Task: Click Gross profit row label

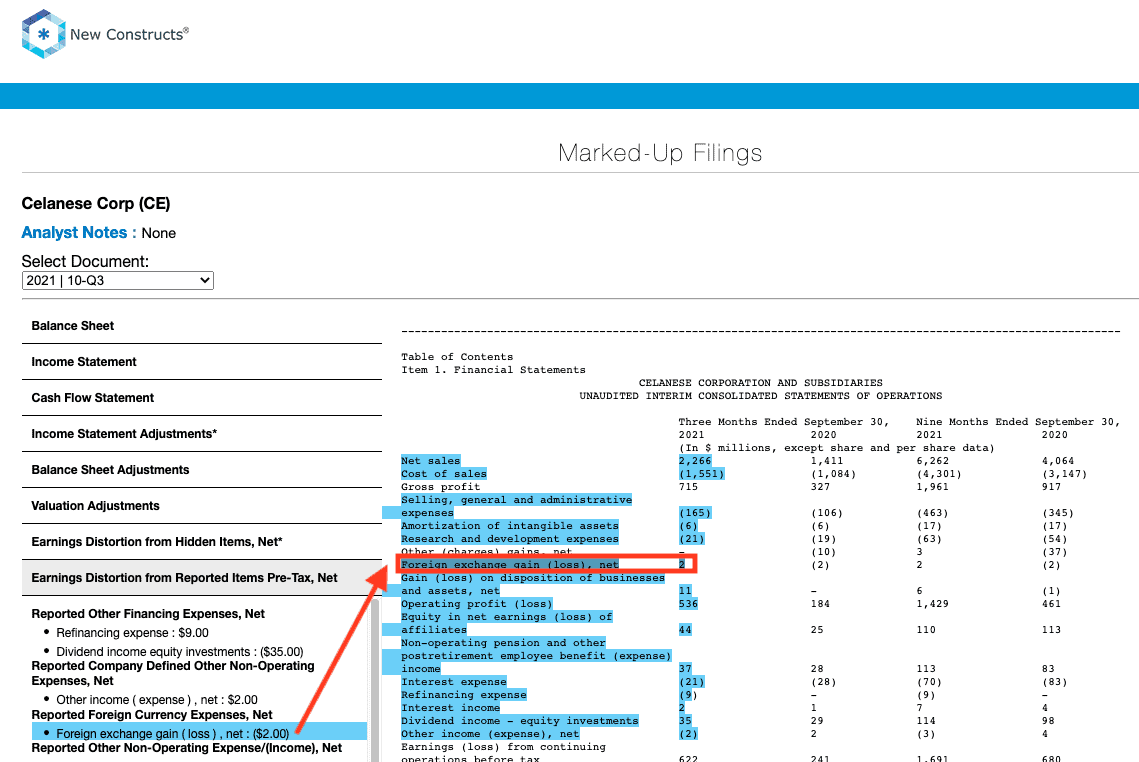Action: (440, 487)
